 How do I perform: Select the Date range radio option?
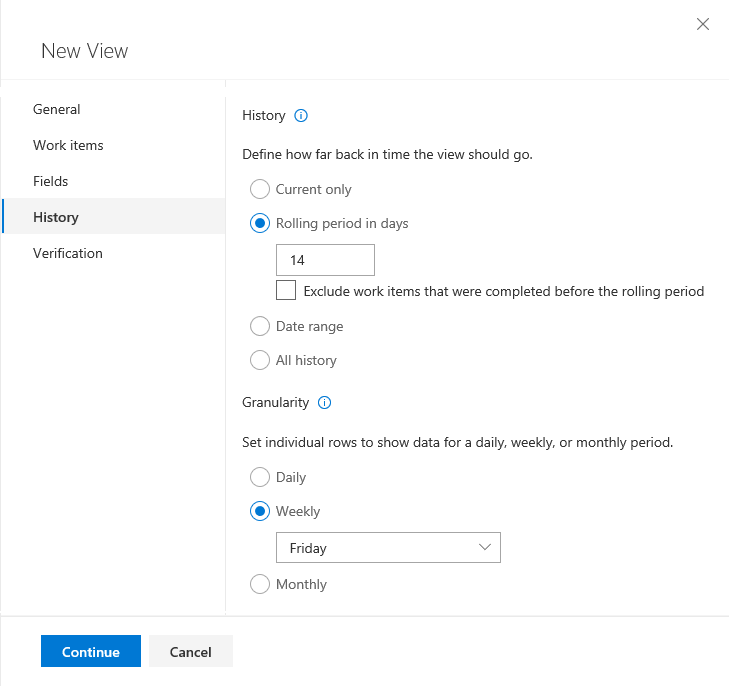pos(260,326)
